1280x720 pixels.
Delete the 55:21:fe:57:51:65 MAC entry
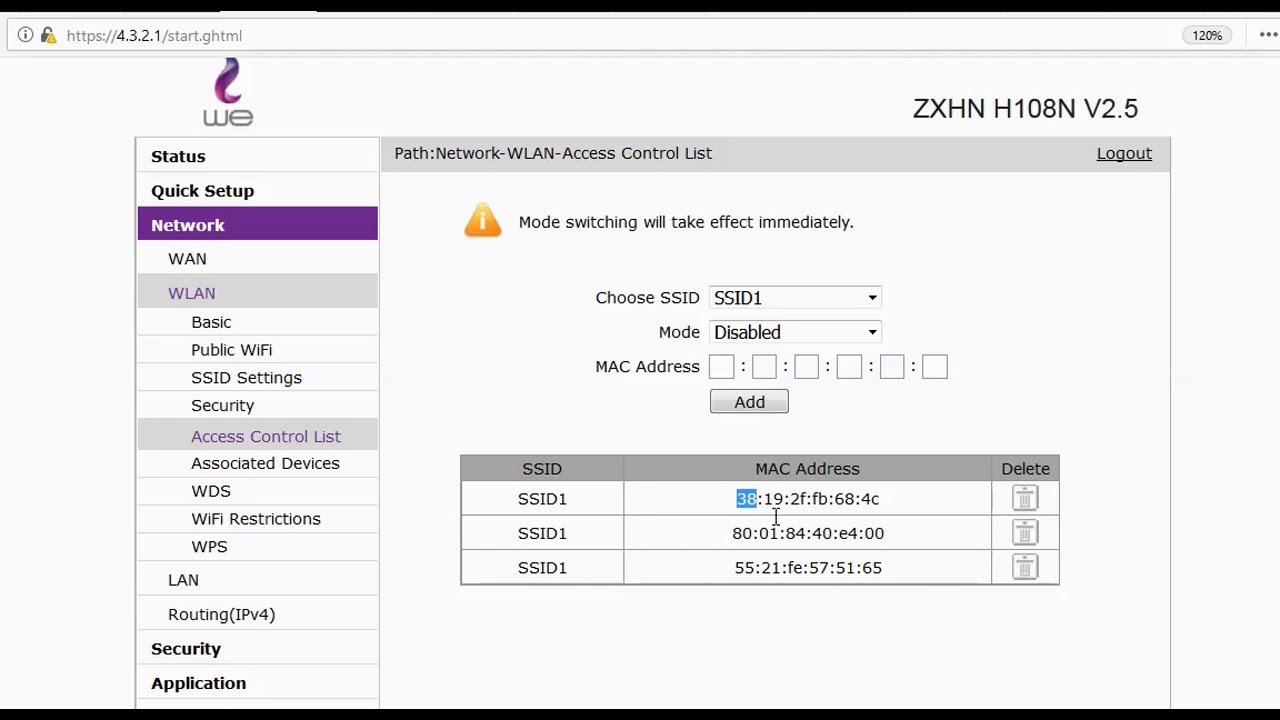click(1024, 567)
